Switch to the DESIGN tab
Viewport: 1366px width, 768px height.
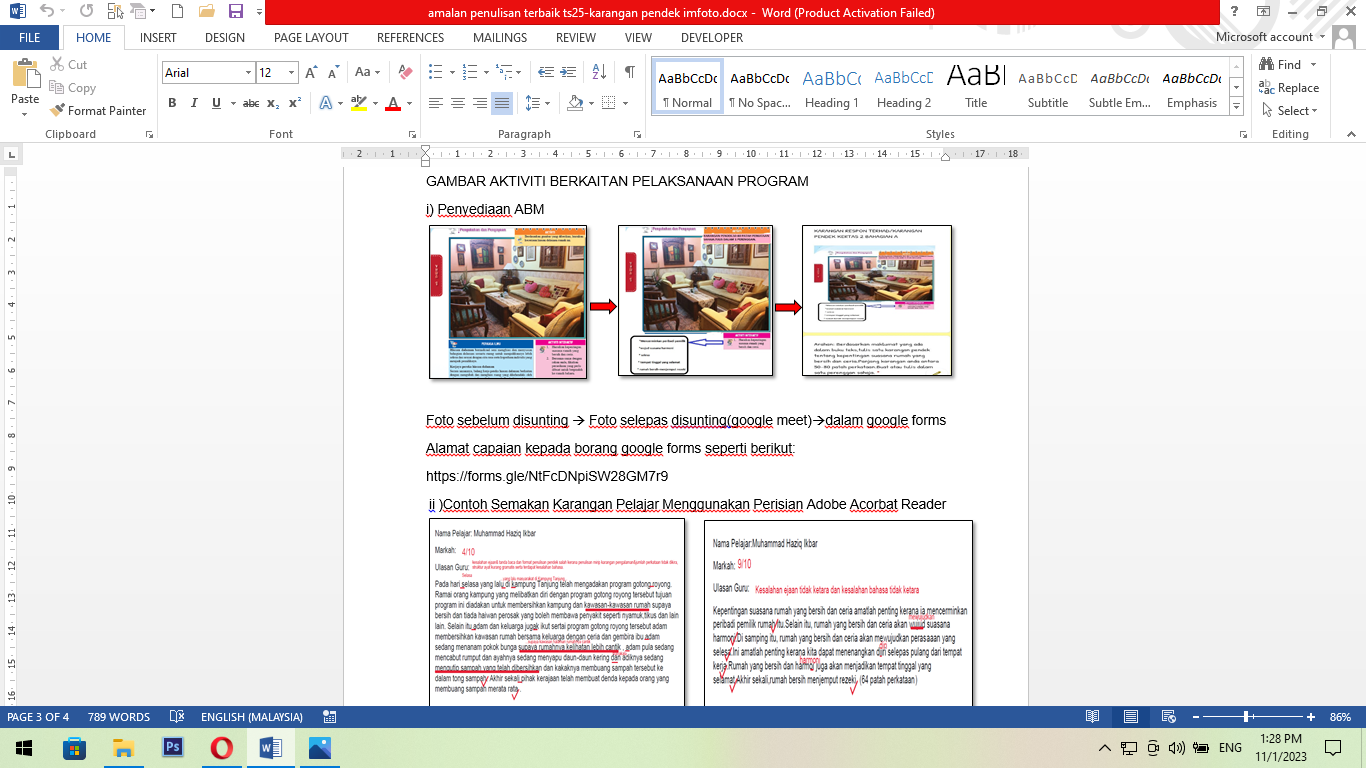225,38
